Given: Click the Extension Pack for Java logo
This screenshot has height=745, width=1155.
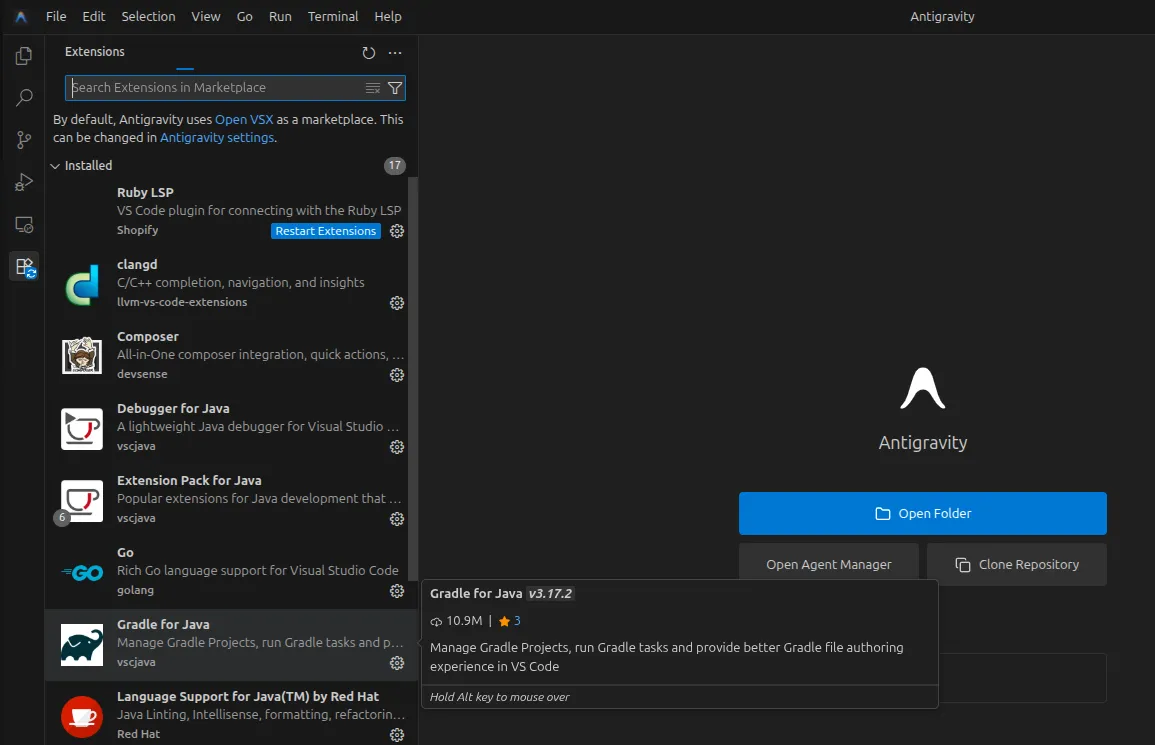Looking at the screenshot, I should [82, 500].
